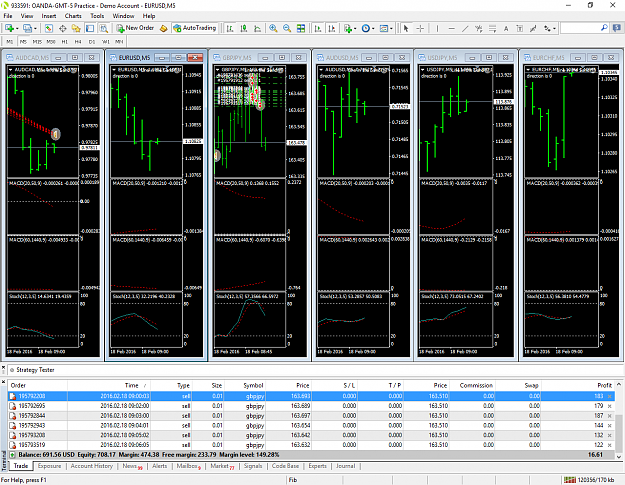Enable Auto Scroll on the chart
The height and width of the screenshot is (485, 625).
click(x=318, y=28)
